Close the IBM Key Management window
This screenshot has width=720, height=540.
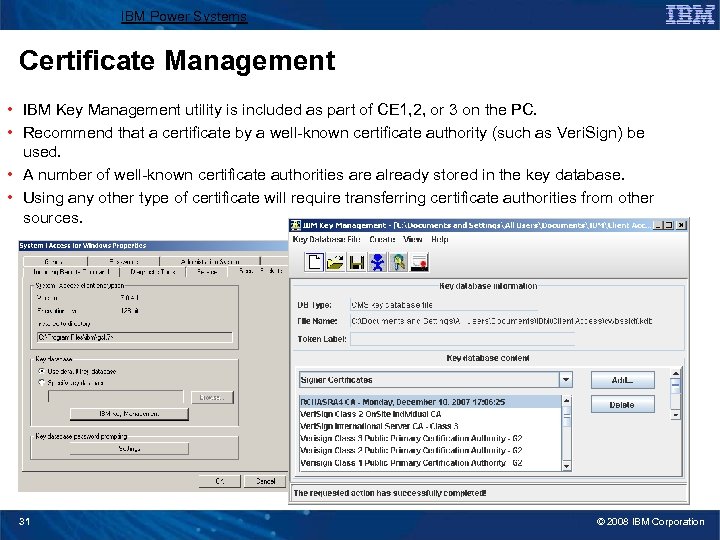(681, 225)
